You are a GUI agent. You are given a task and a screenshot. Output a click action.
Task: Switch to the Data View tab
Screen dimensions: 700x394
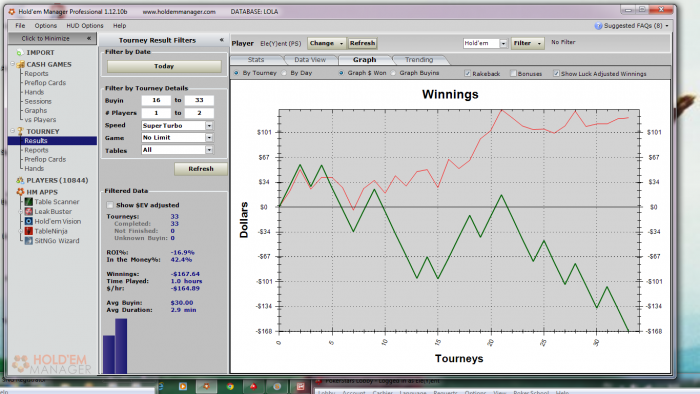click(x=310, y=60)
